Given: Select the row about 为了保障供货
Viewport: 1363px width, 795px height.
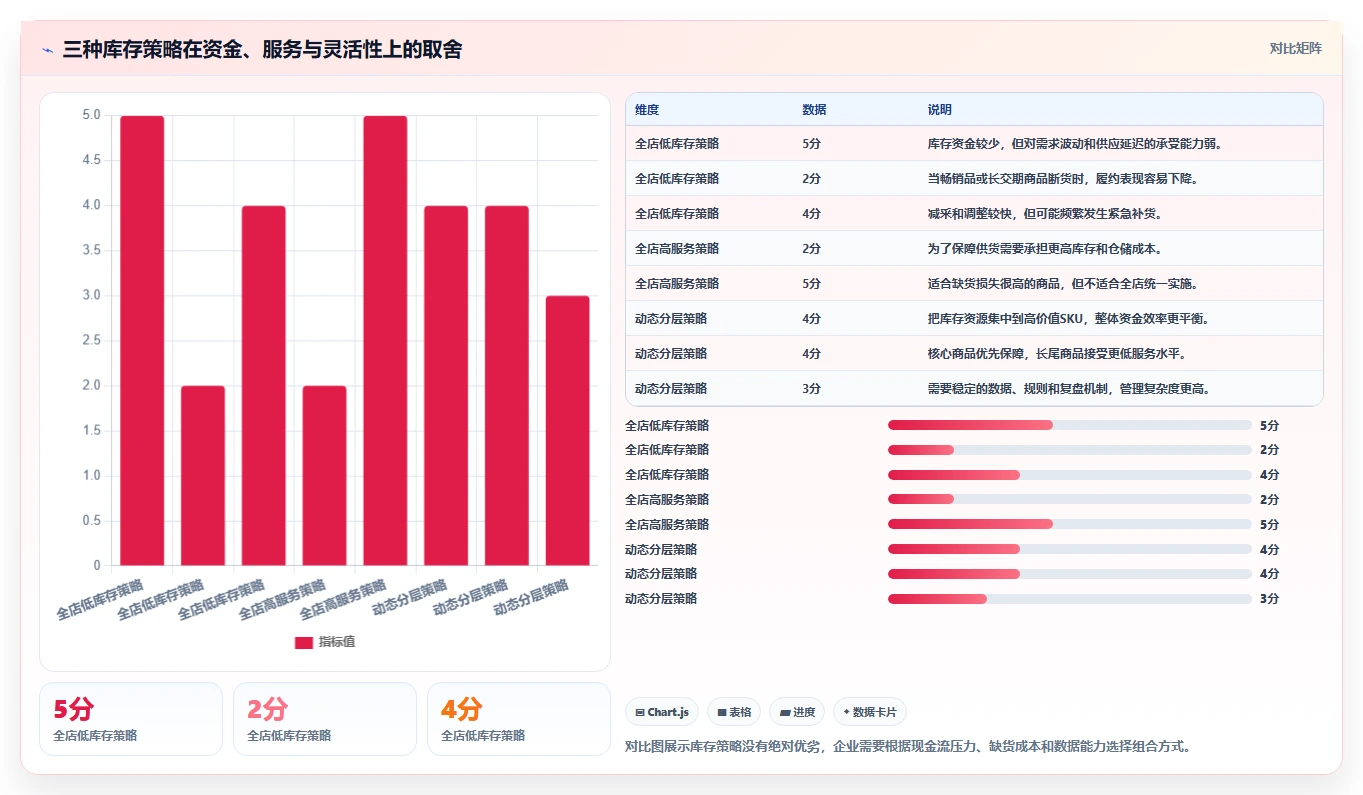Looking at the screenshot, I should point(974,249).
